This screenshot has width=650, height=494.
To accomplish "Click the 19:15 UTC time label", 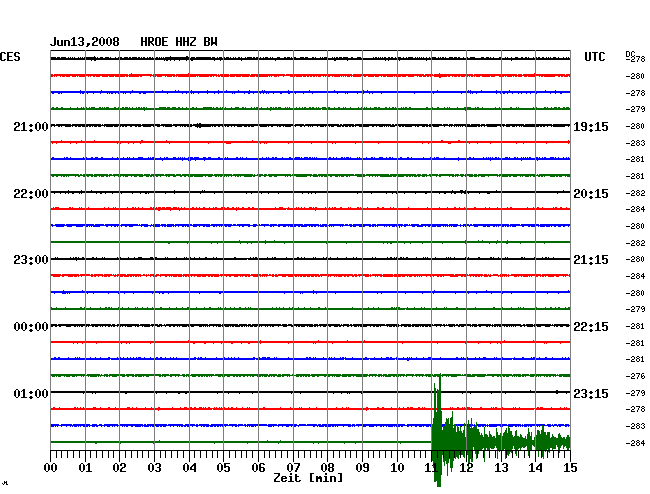I will 591,126.
